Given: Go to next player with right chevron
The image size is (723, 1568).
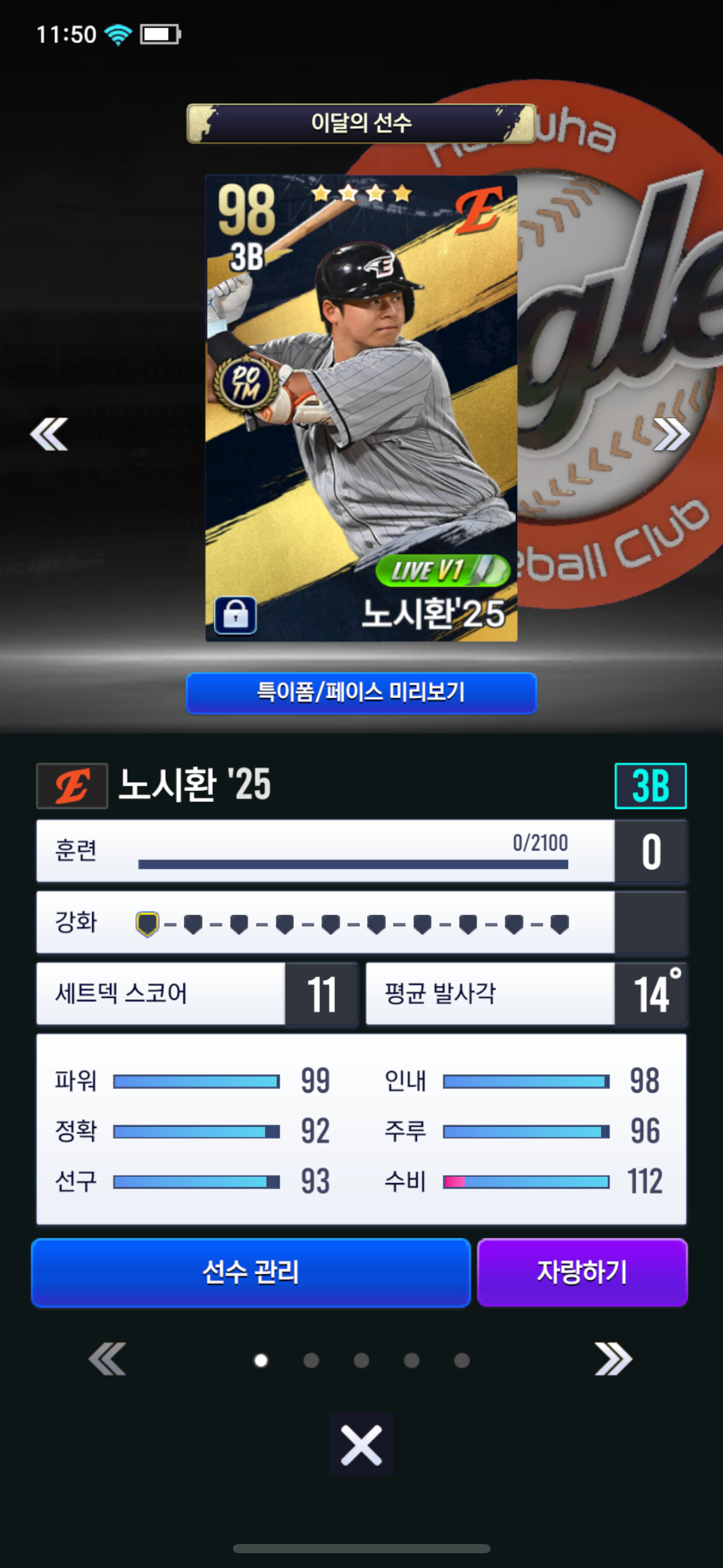Looking at the screenshot, I should 671,434.
